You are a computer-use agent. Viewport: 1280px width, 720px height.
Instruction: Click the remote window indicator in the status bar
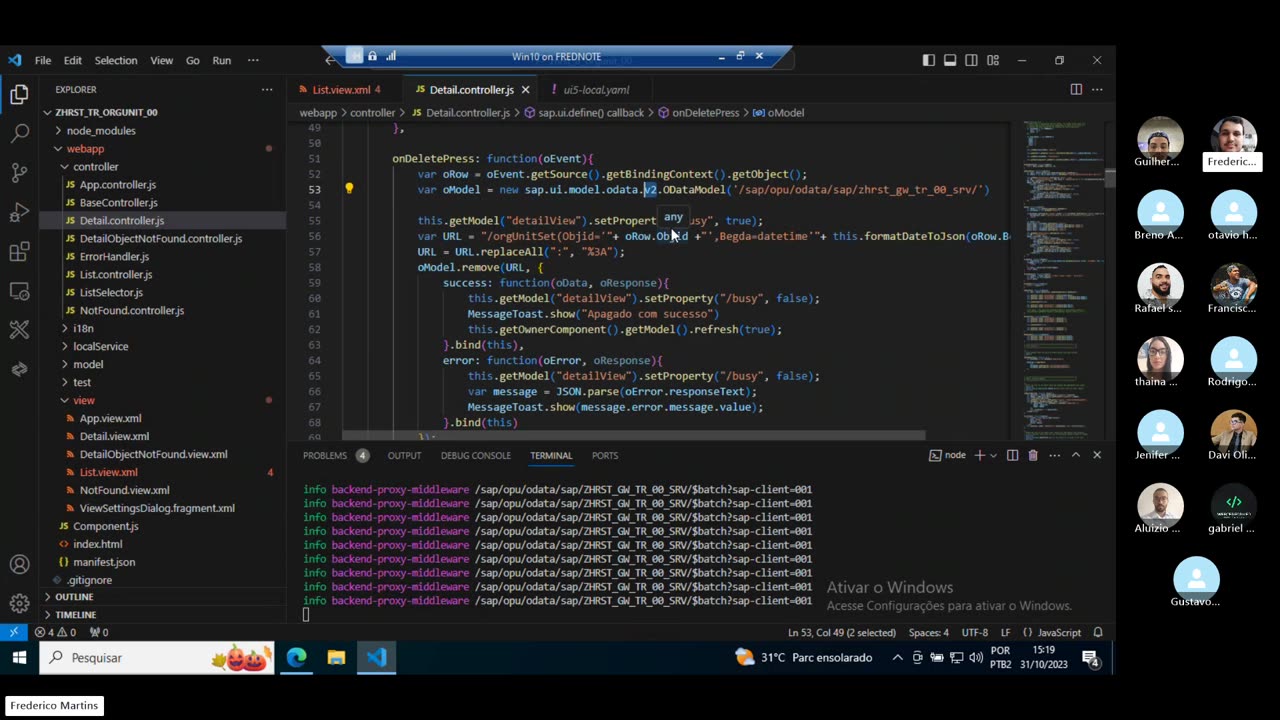[x=13, y=632]
